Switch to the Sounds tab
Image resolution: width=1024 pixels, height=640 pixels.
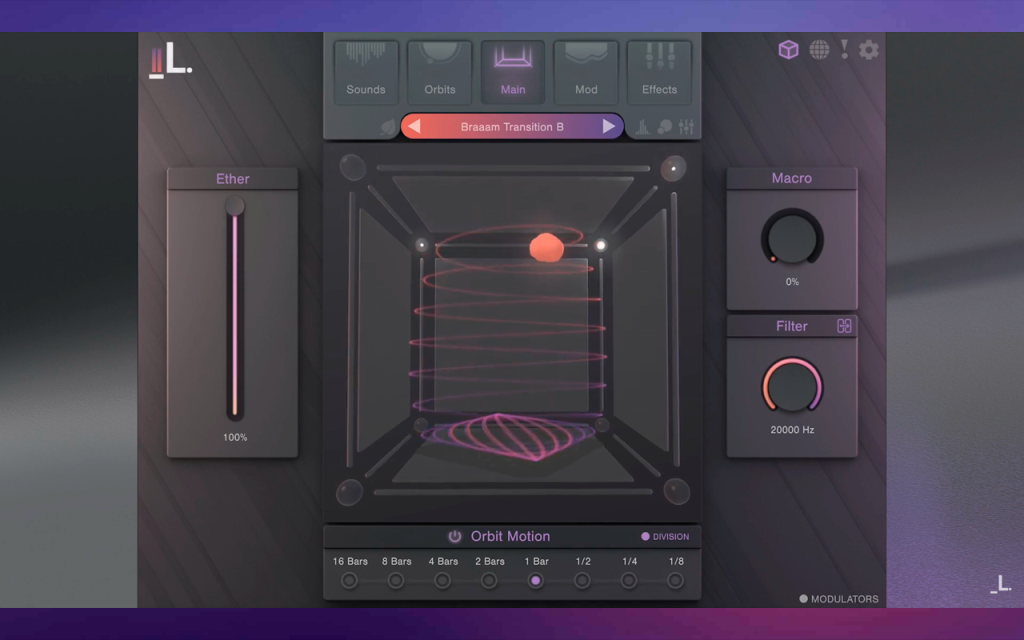[366, 72]
